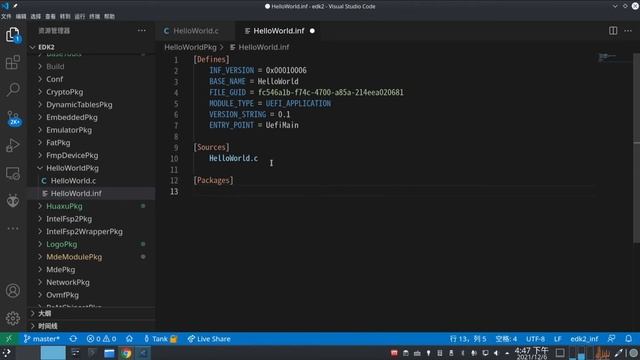
Task: Change LF end of line sequence
Action: click(558, 339)
